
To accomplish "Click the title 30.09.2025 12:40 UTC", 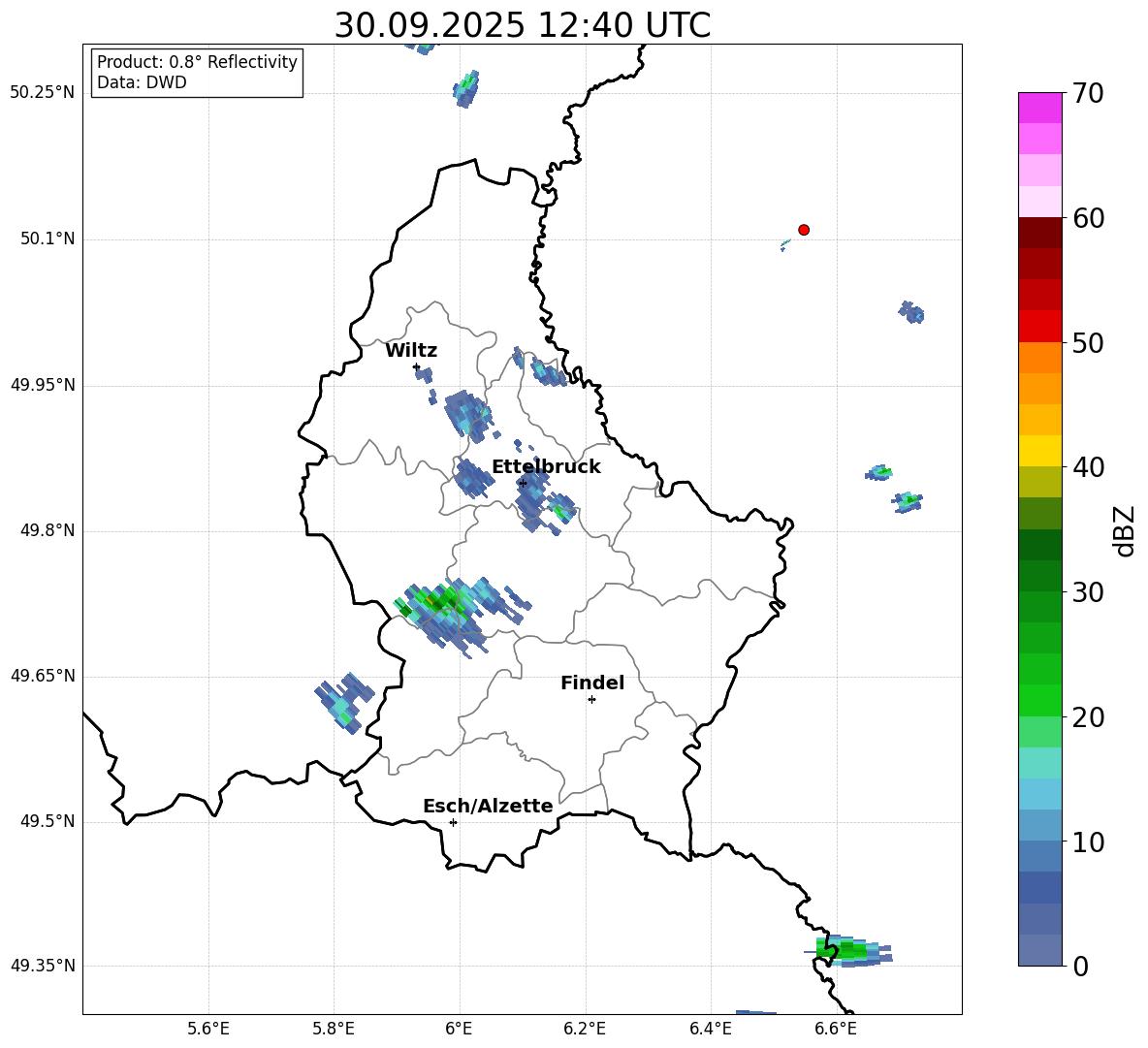I will point(522,25).
